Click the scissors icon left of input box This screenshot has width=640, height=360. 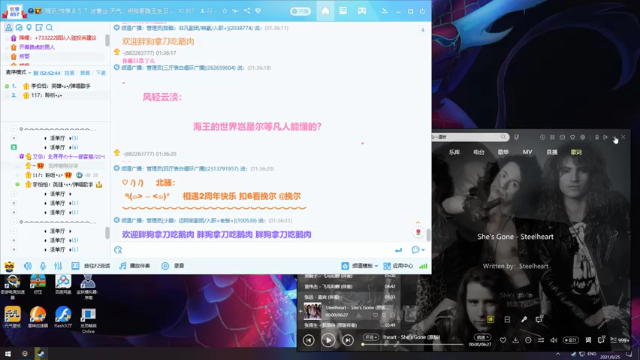[118, 250]
